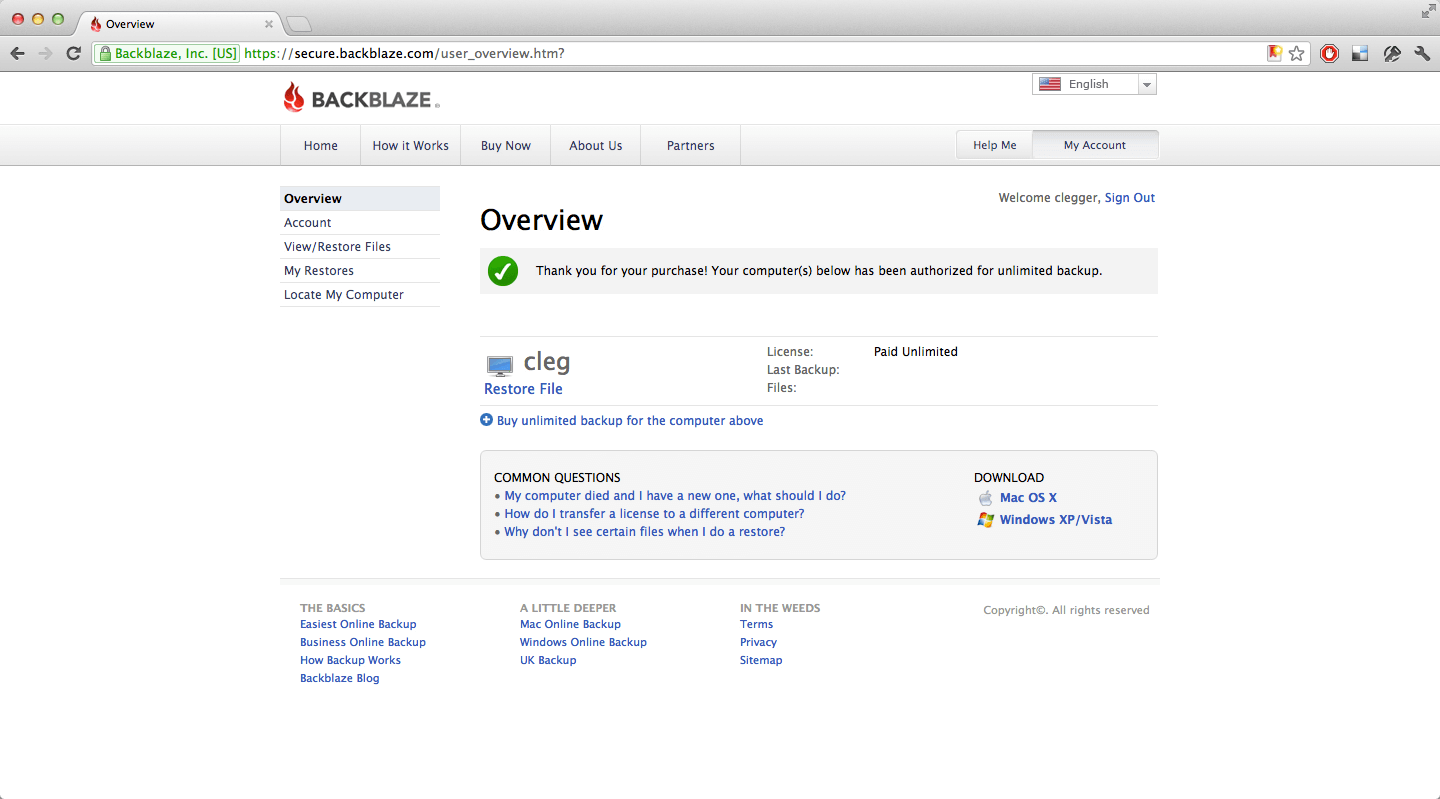The width and height of the screenshot is (1440, 799).
Task: Click the blue squares extension icon
Action: (1360, 53)
